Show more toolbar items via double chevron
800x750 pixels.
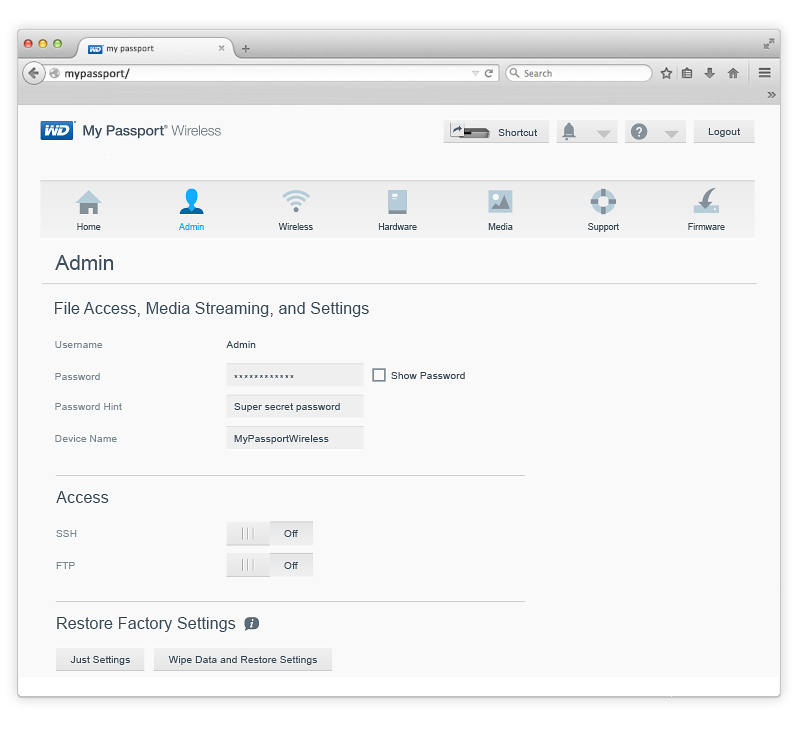point(771,95)
